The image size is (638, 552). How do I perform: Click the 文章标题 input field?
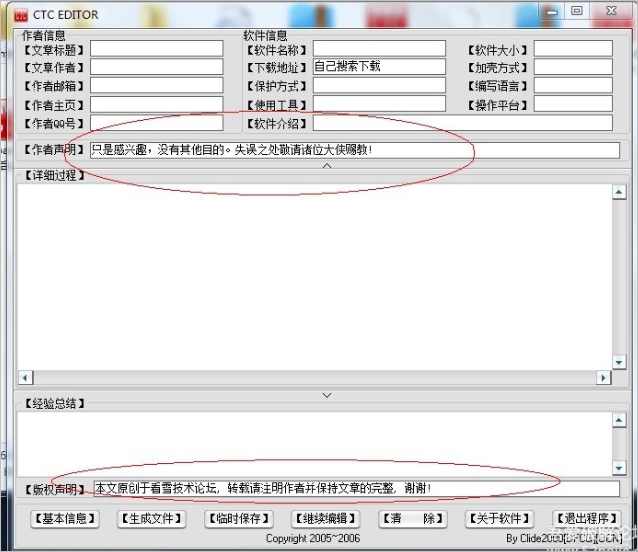pos(157,49)
